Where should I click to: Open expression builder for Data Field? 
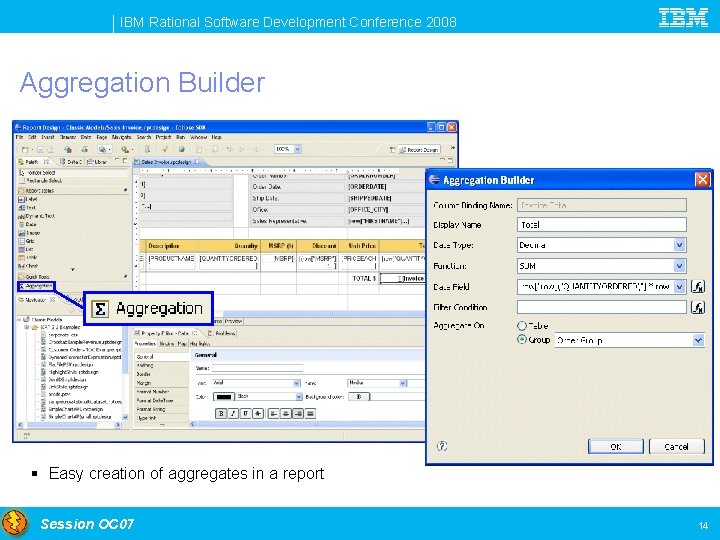pyautogui.click(x=698, y=287)
